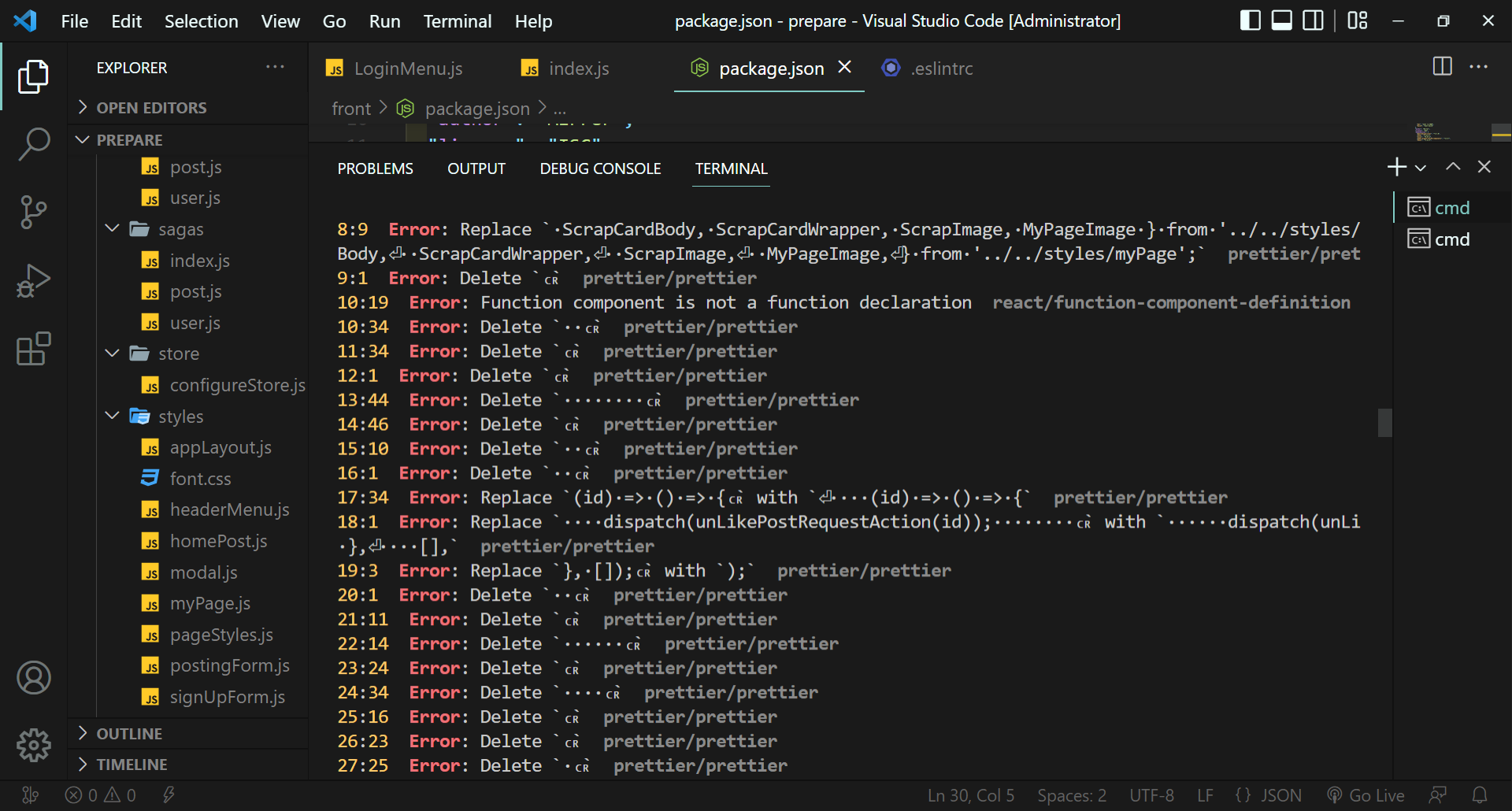
Task: Open the Source Control view
Action: point(33,212)
